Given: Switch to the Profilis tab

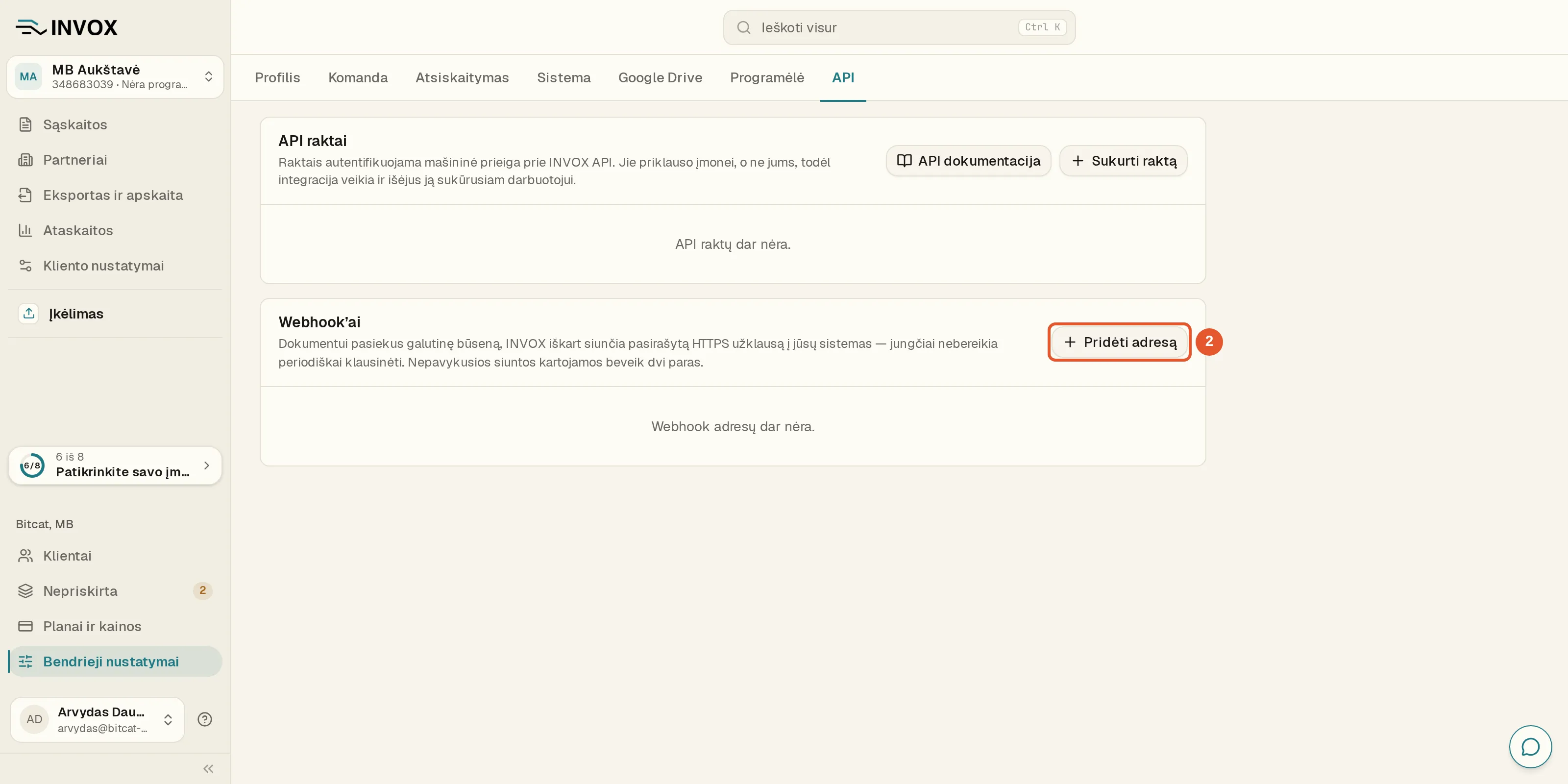Looking at the screenshot, I should pos(277,78).
